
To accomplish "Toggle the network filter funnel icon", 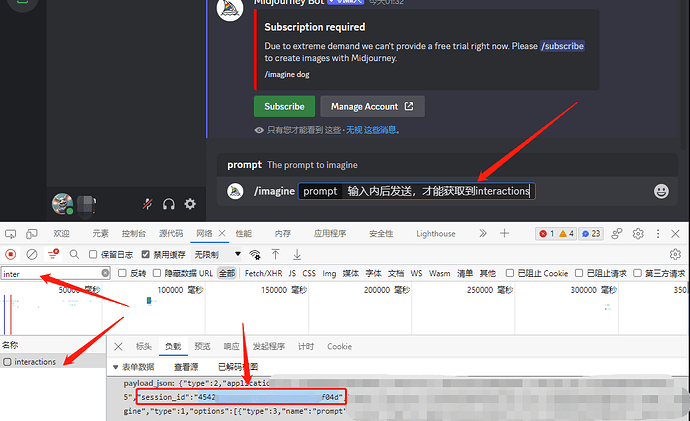I will coord(53,254).
